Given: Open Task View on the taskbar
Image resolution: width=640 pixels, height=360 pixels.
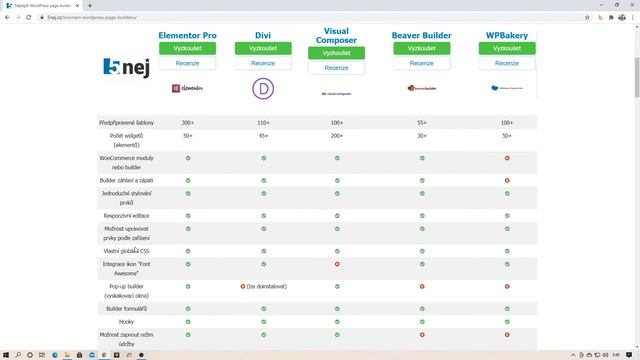Looking at the screenshot, I should click(x=42, y=355).
